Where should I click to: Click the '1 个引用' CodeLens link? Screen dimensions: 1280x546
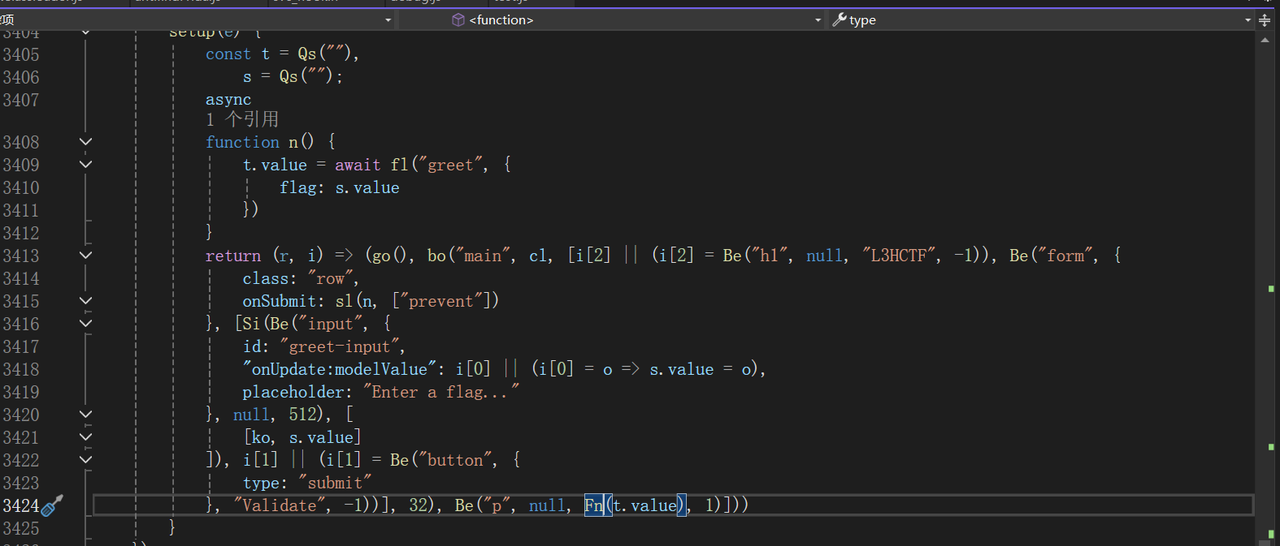pos(242,120)
